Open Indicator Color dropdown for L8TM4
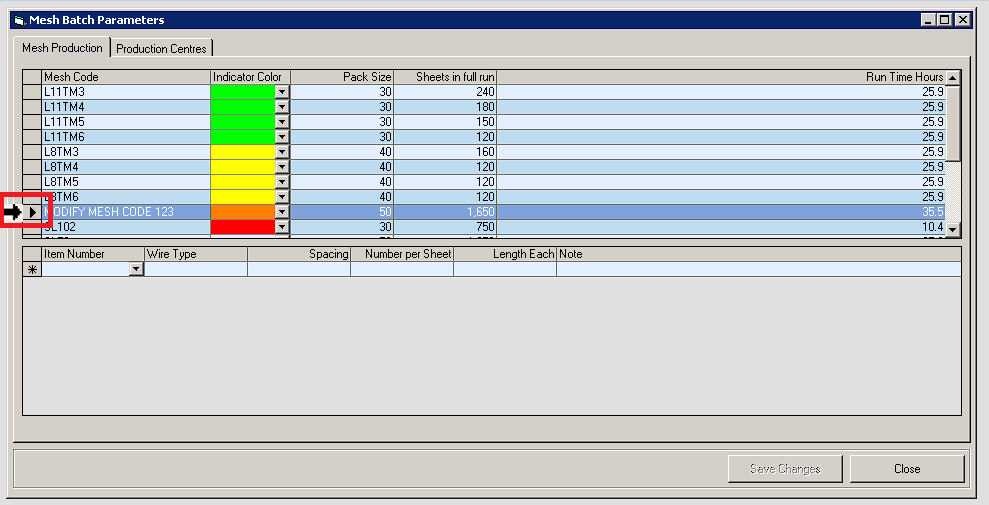The height and width of the screenshot is (505, 989). [x=282, y=167]
